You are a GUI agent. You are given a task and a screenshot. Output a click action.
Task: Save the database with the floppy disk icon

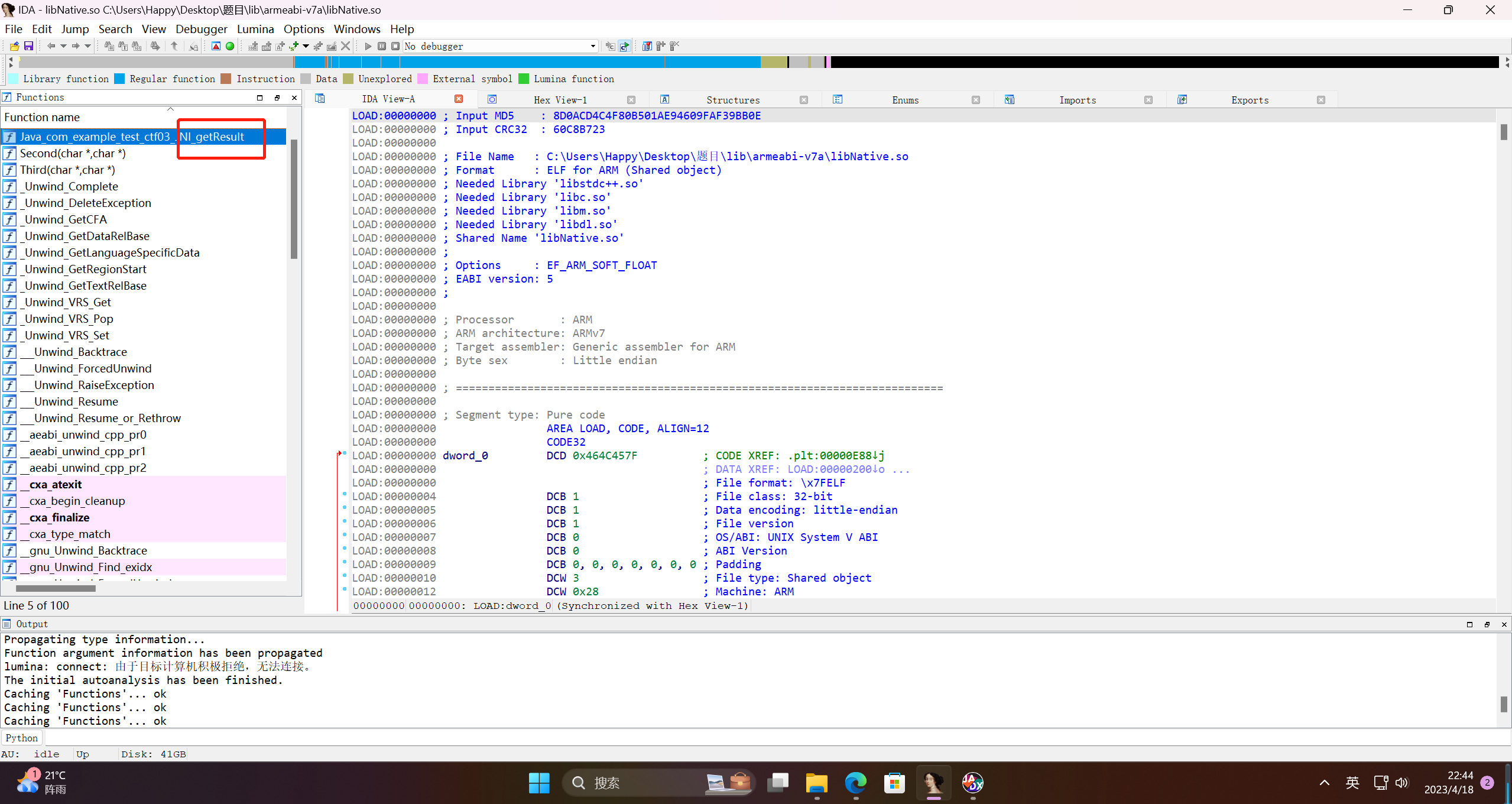(x=28, y=46)
